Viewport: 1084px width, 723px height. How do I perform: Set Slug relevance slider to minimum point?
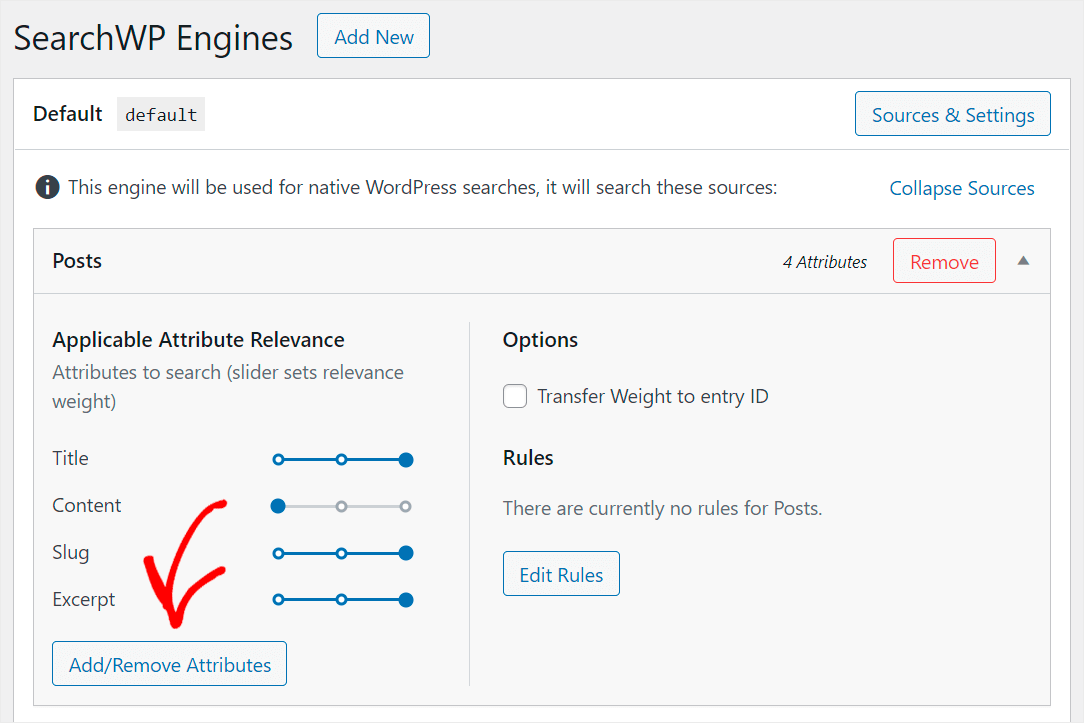[278, 553]
